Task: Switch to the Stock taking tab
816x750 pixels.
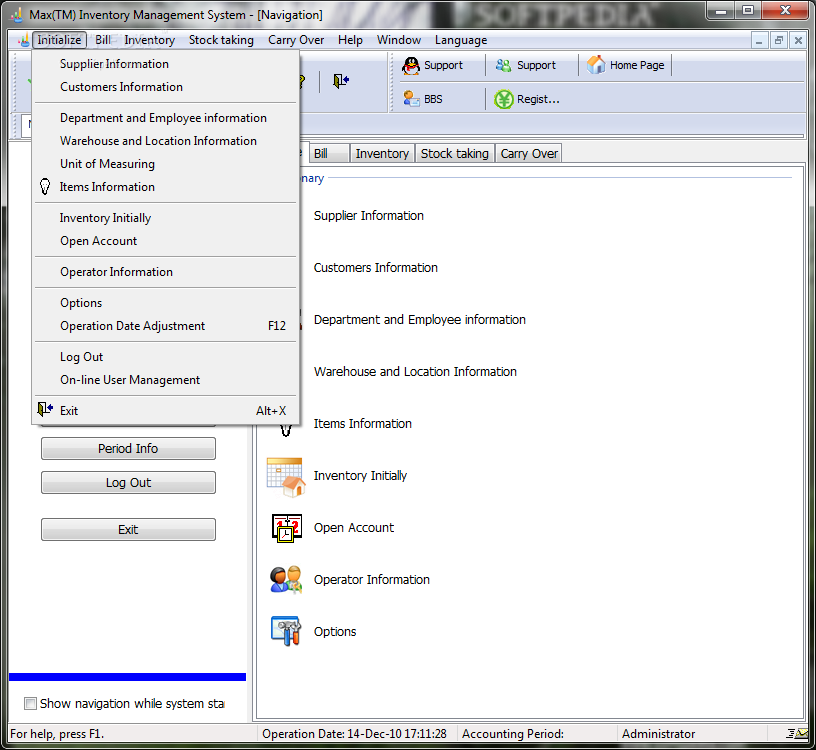Action: [454, 154]
